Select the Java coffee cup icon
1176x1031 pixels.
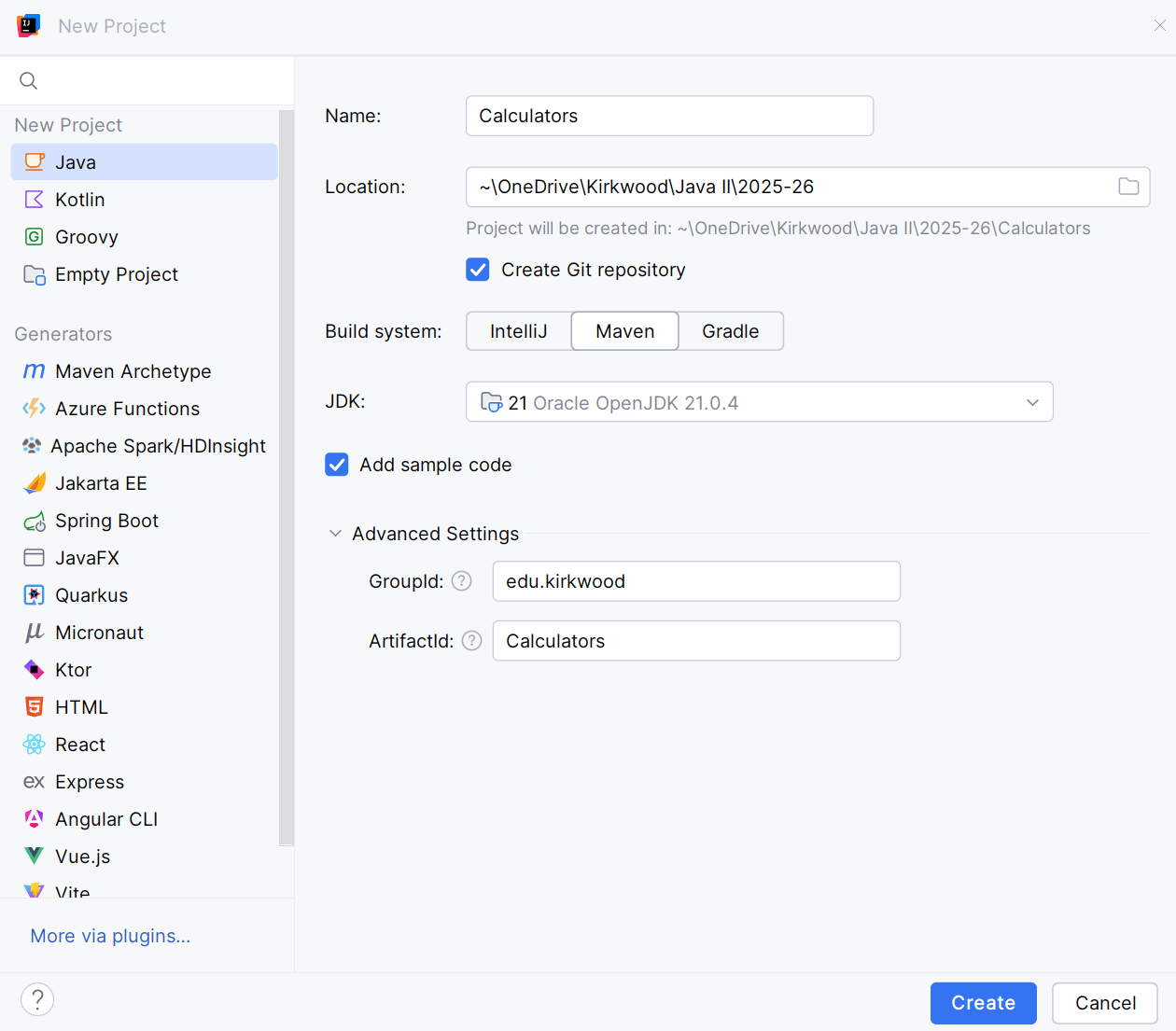[x=35, y=161]
